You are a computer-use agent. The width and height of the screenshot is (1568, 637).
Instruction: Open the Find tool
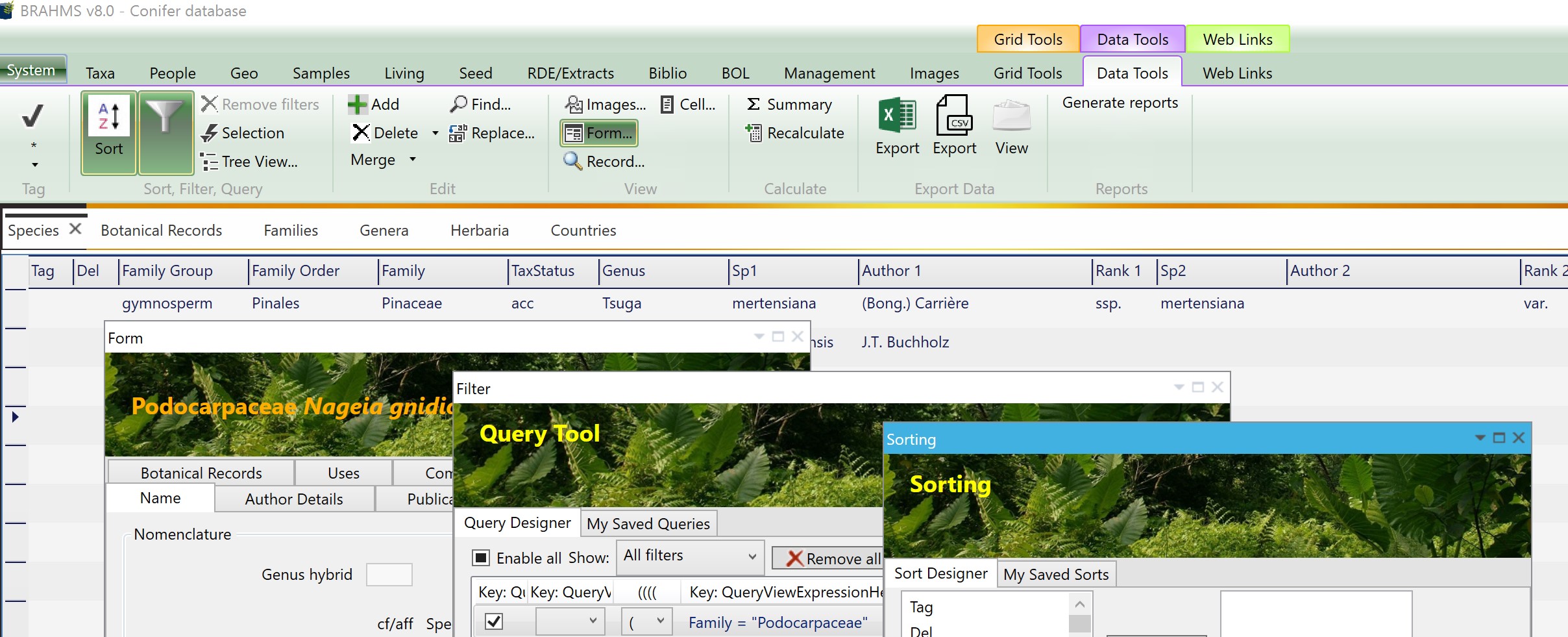coord(480,104)
